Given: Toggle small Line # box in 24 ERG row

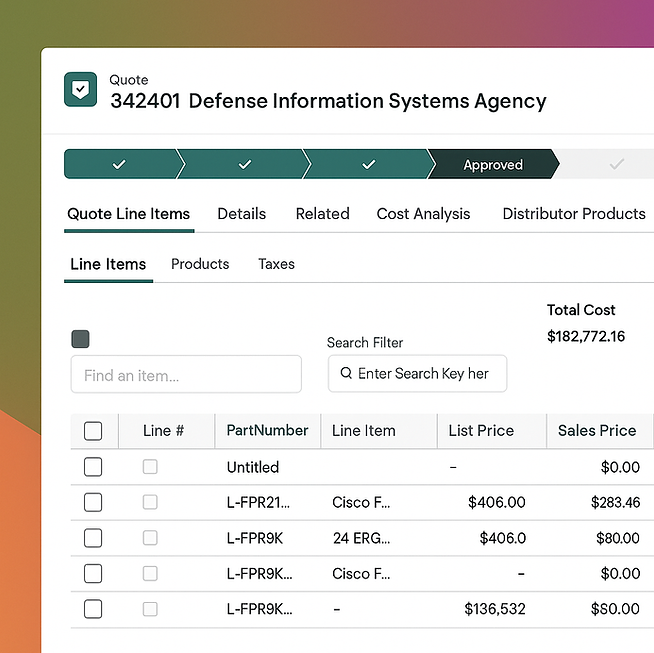Looking at the screenshot, I should [150, 538].
